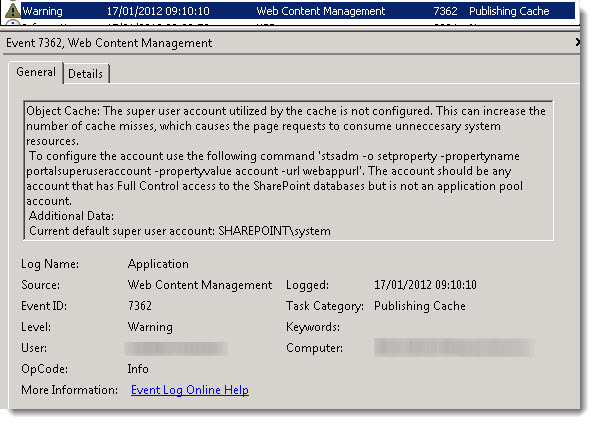Click the event ID 7362 cell in the row
The image size is (595, 424).
coord(445,11)
